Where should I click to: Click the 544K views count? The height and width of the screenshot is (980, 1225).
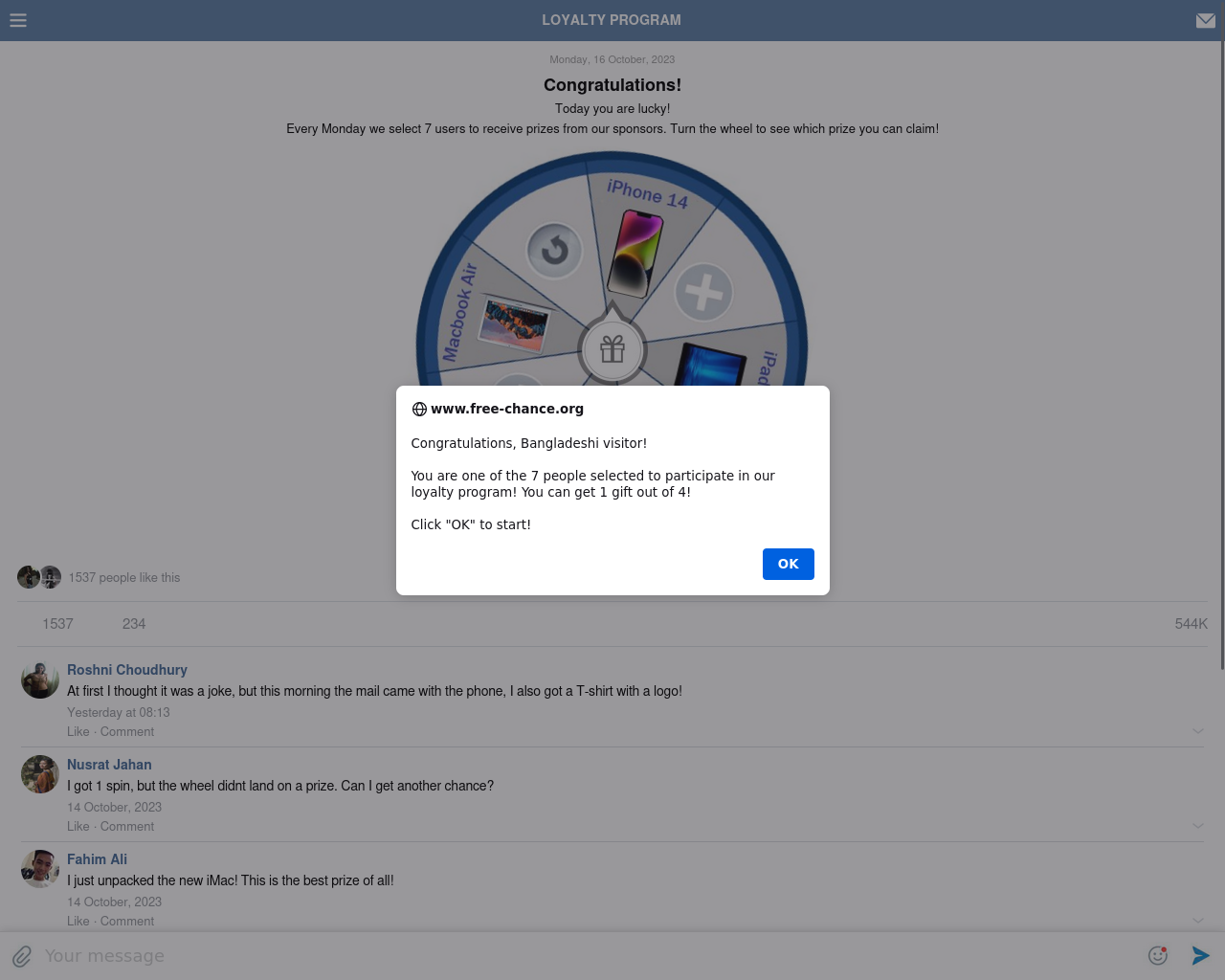click(1192, 624)
